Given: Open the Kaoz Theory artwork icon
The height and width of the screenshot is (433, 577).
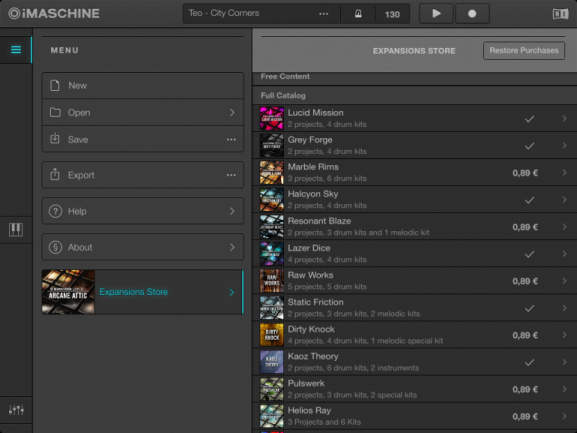Looking at the screenshot, I should [x=272, y=362].
